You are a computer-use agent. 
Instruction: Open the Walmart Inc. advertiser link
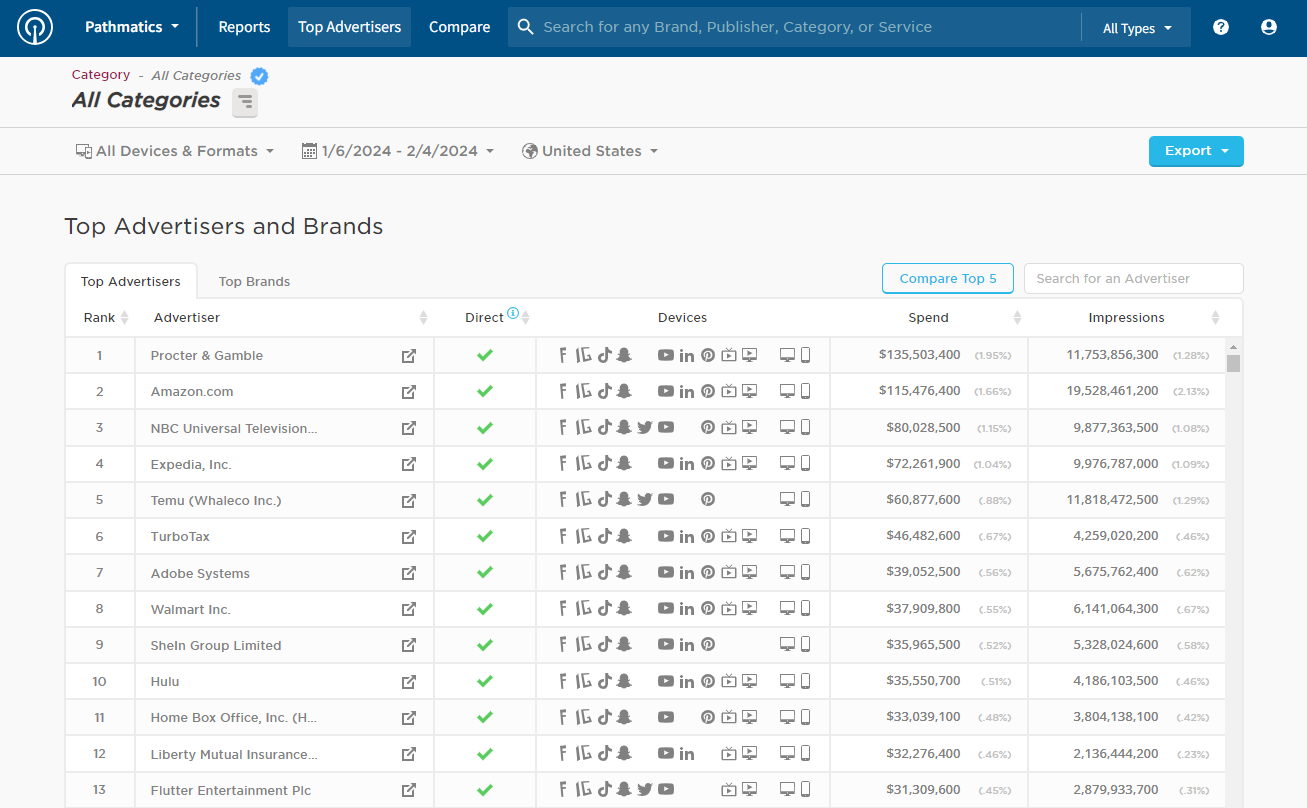click(x=191, y=609)
